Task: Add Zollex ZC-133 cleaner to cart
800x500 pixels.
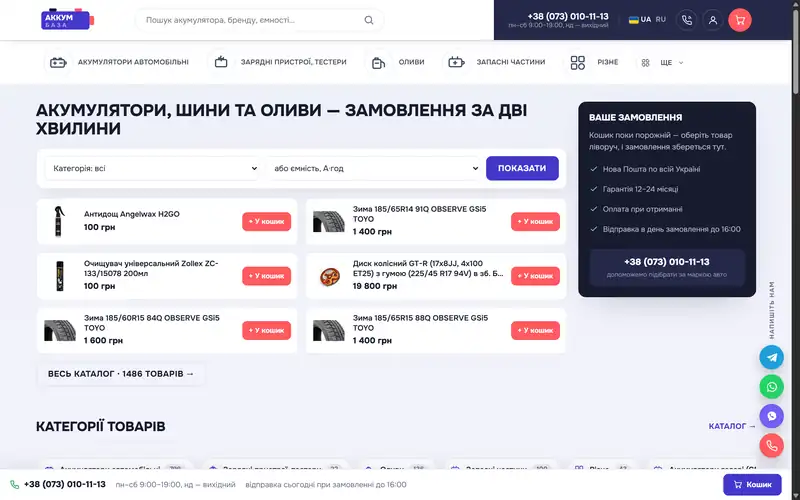Action: pos(266,276)
